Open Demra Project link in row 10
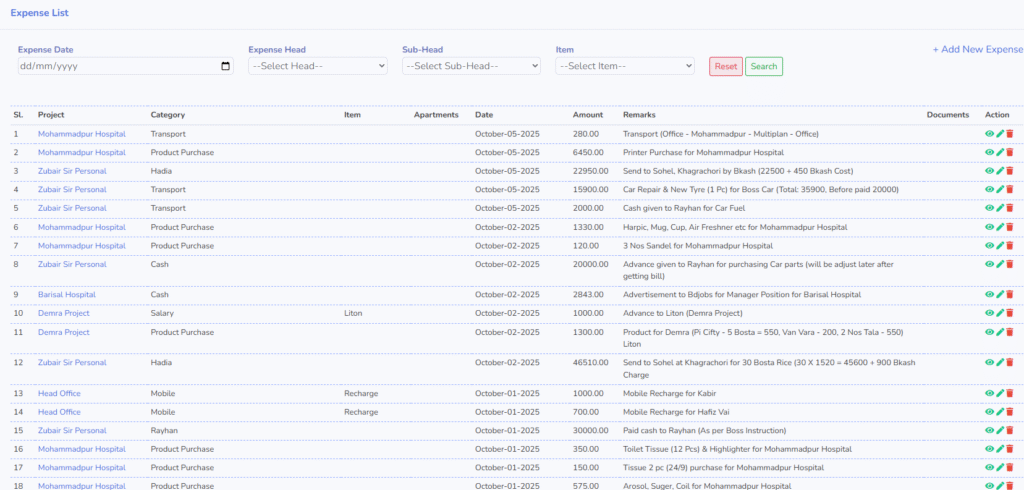This screenshot has height=490, width=1024. [x=63, y=313]
